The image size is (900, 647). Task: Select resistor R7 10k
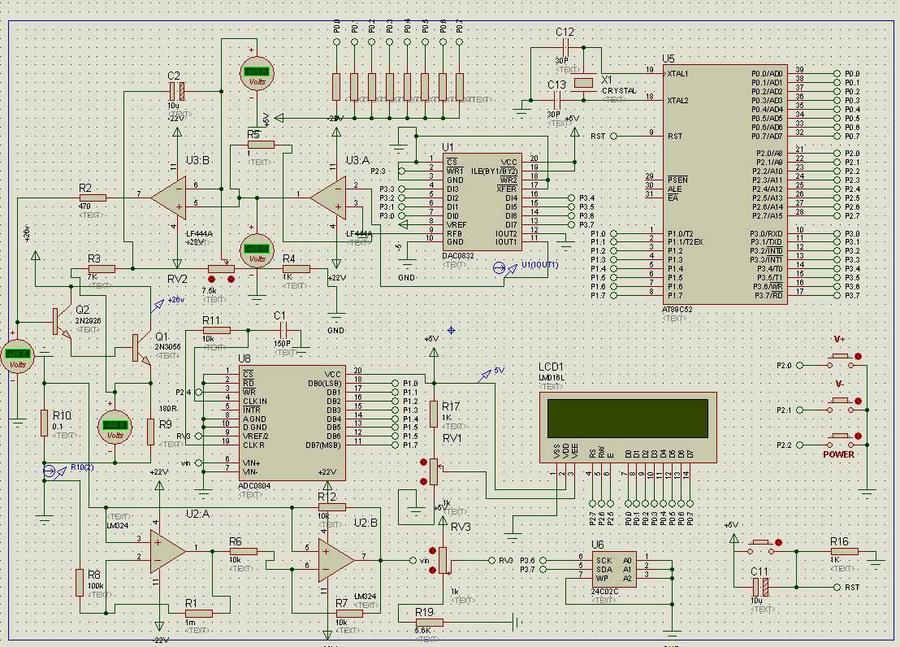[x=349, y=614]
